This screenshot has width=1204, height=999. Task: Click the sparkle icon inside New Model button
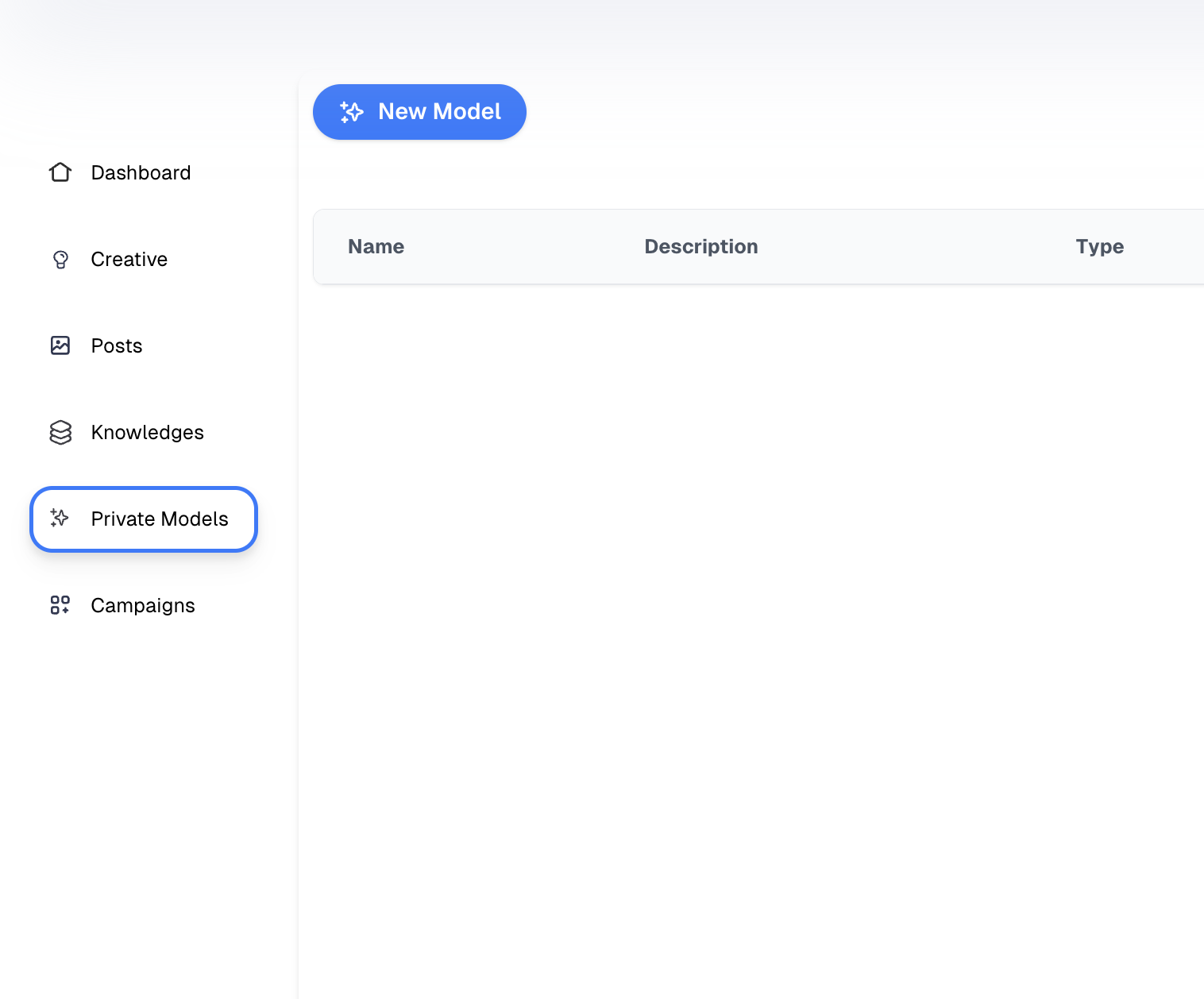(352, 112)
